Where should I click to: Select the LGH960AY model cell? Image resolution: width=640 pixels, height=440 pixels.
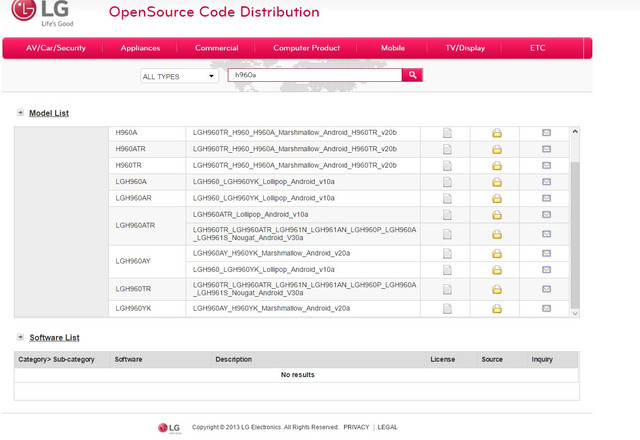click(x=147, y=261)
